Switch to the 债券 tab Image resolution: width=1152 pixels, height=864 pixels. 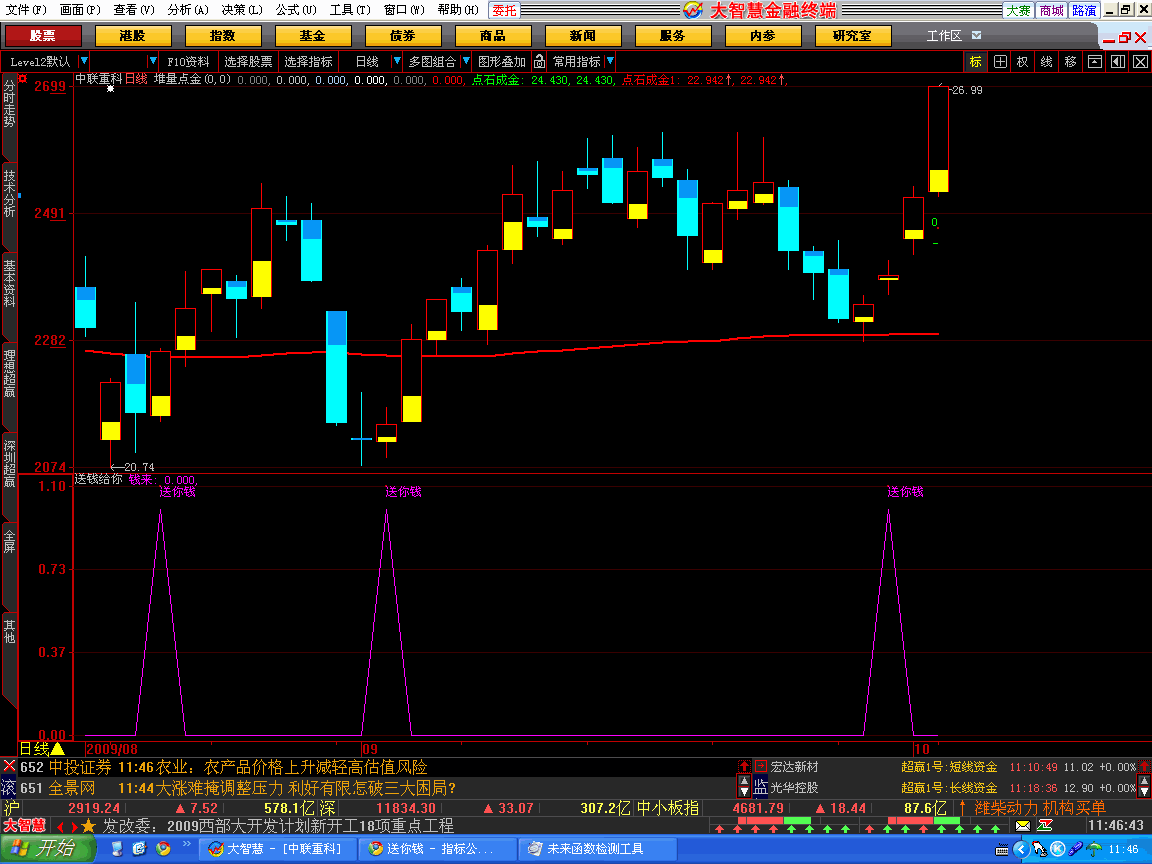(403, 35)
